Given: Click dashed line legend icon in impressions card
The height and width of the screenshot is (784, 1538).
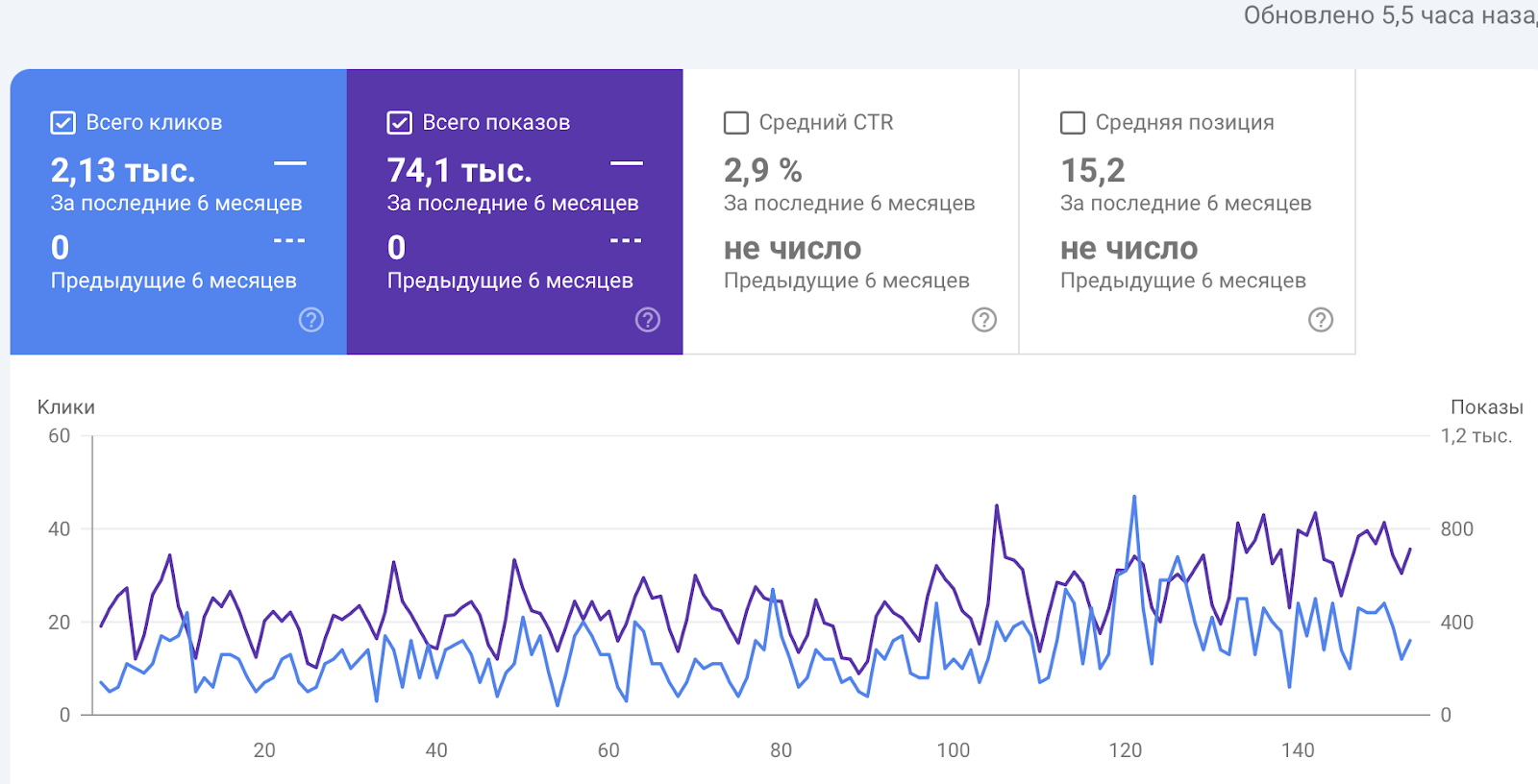Looking at the screenshot, I should (626, 240).
